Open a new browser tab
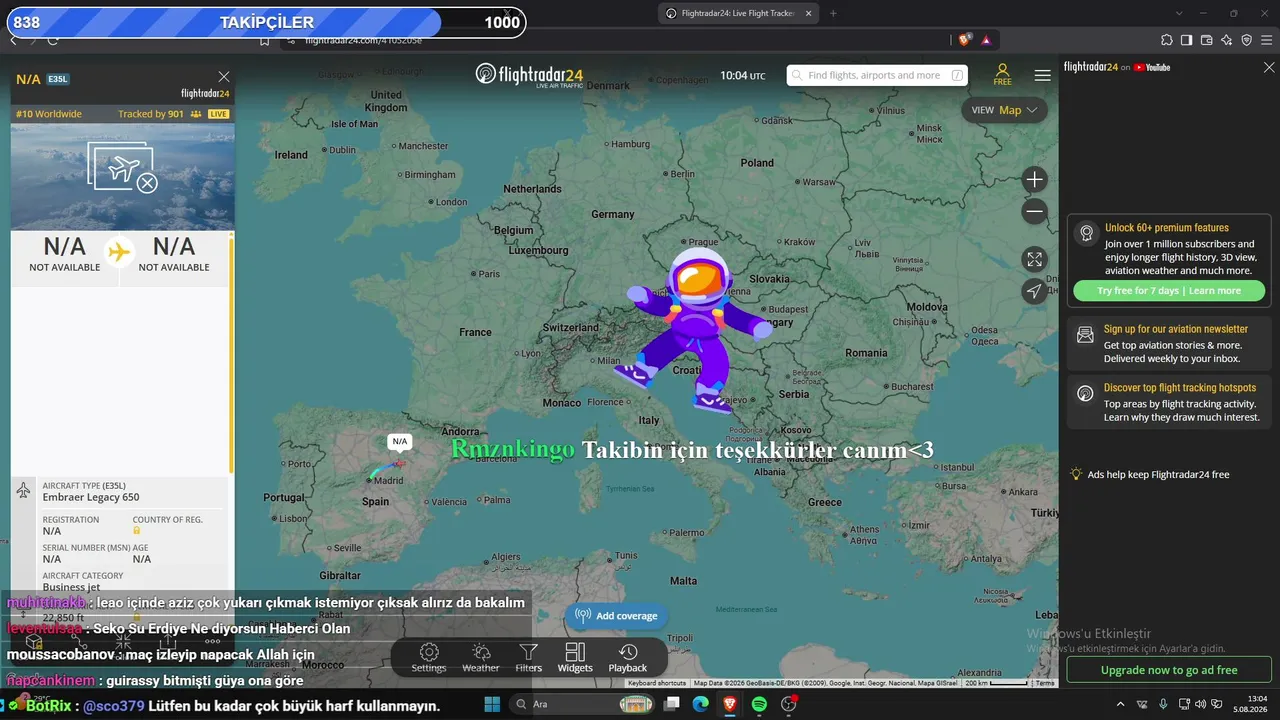 click(833, 13)
